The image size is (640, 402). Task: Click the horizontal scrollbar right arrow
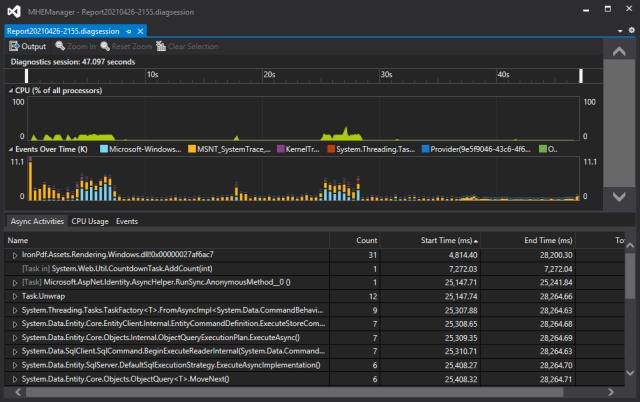click(x=611, y=392)
